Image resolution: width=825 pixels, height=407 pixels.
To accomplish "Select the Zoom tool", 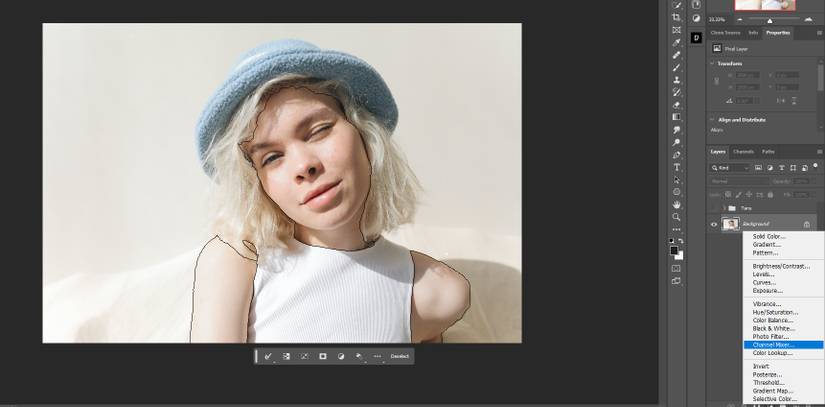I will click(x=677, y=217).
